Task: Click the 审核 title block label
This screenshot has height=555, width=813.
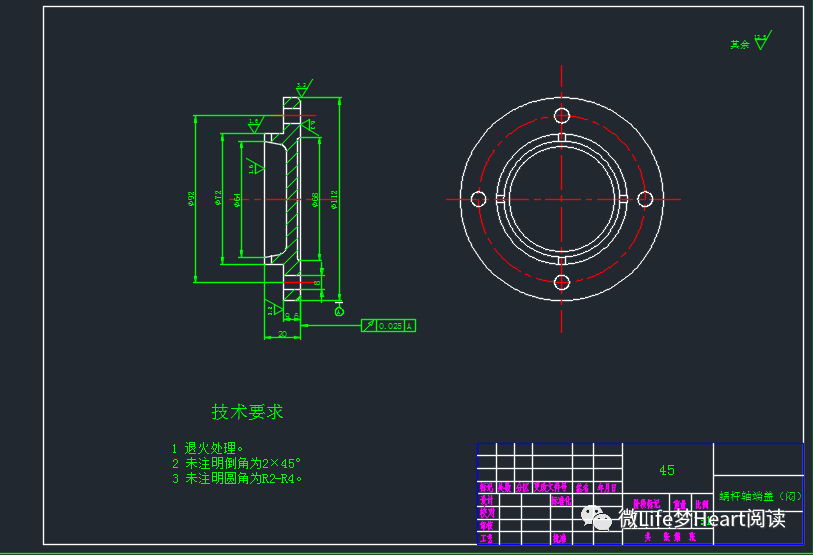Action: pyautogui.click(x=486, y=525)
